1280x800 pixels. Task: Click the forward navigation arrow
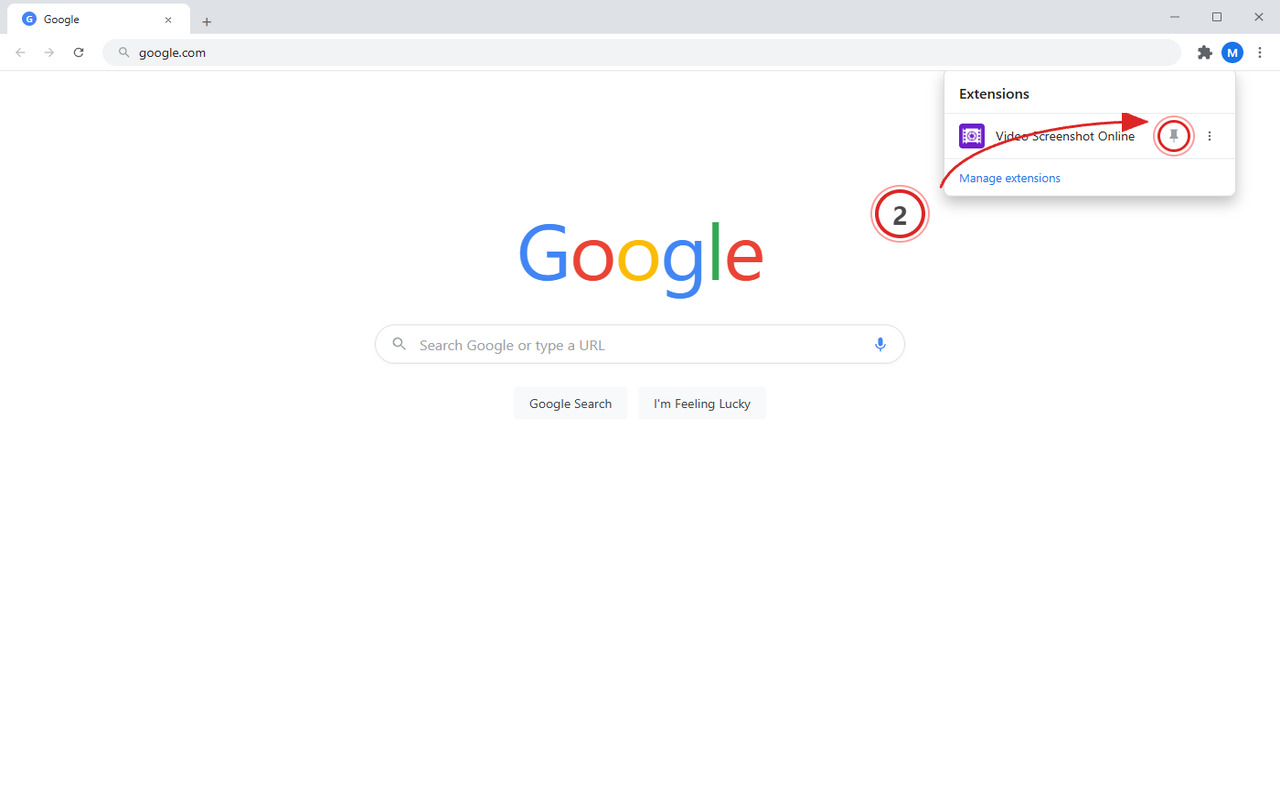[48, 52]
